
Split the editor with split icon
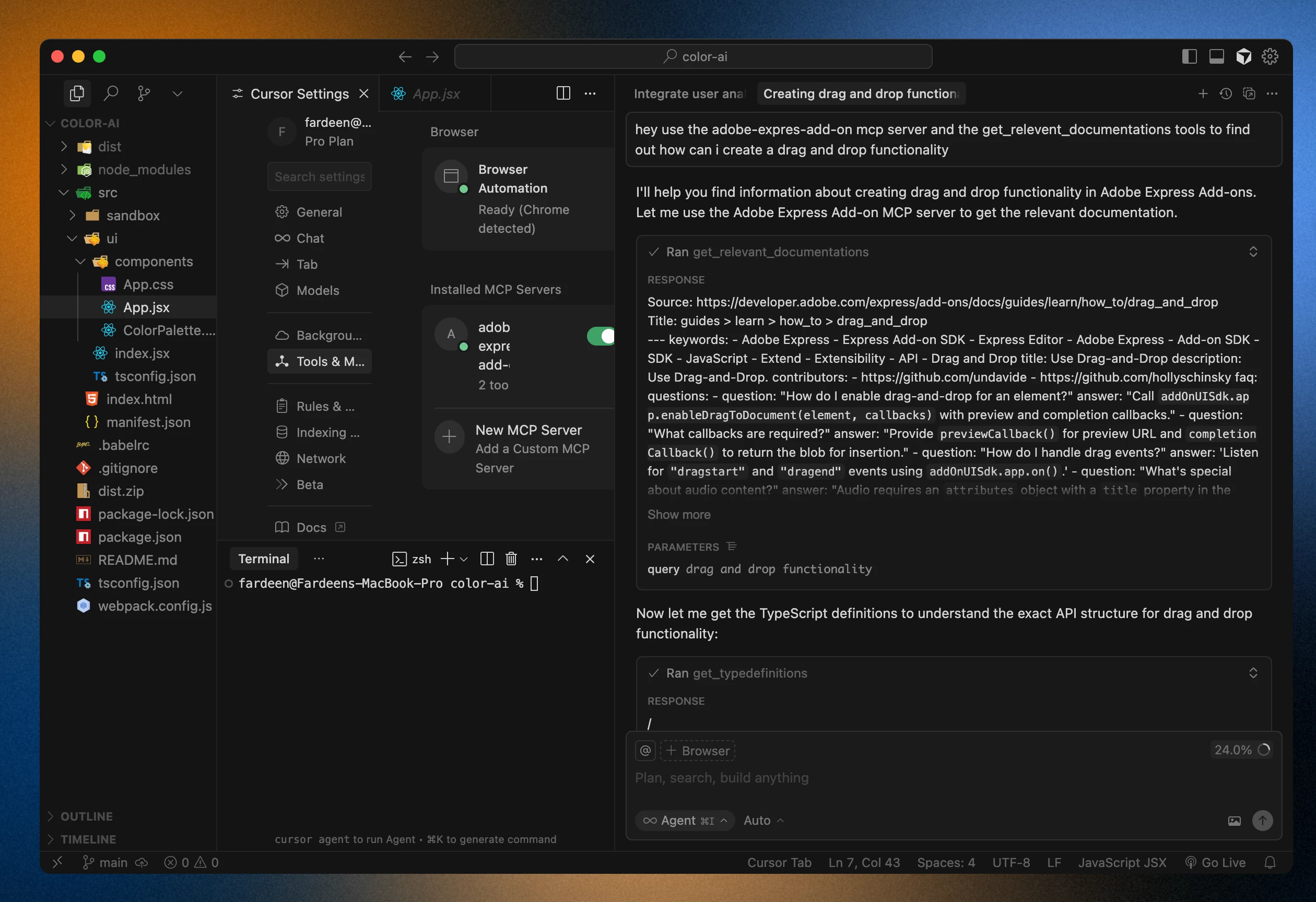(x=563, y=93)
